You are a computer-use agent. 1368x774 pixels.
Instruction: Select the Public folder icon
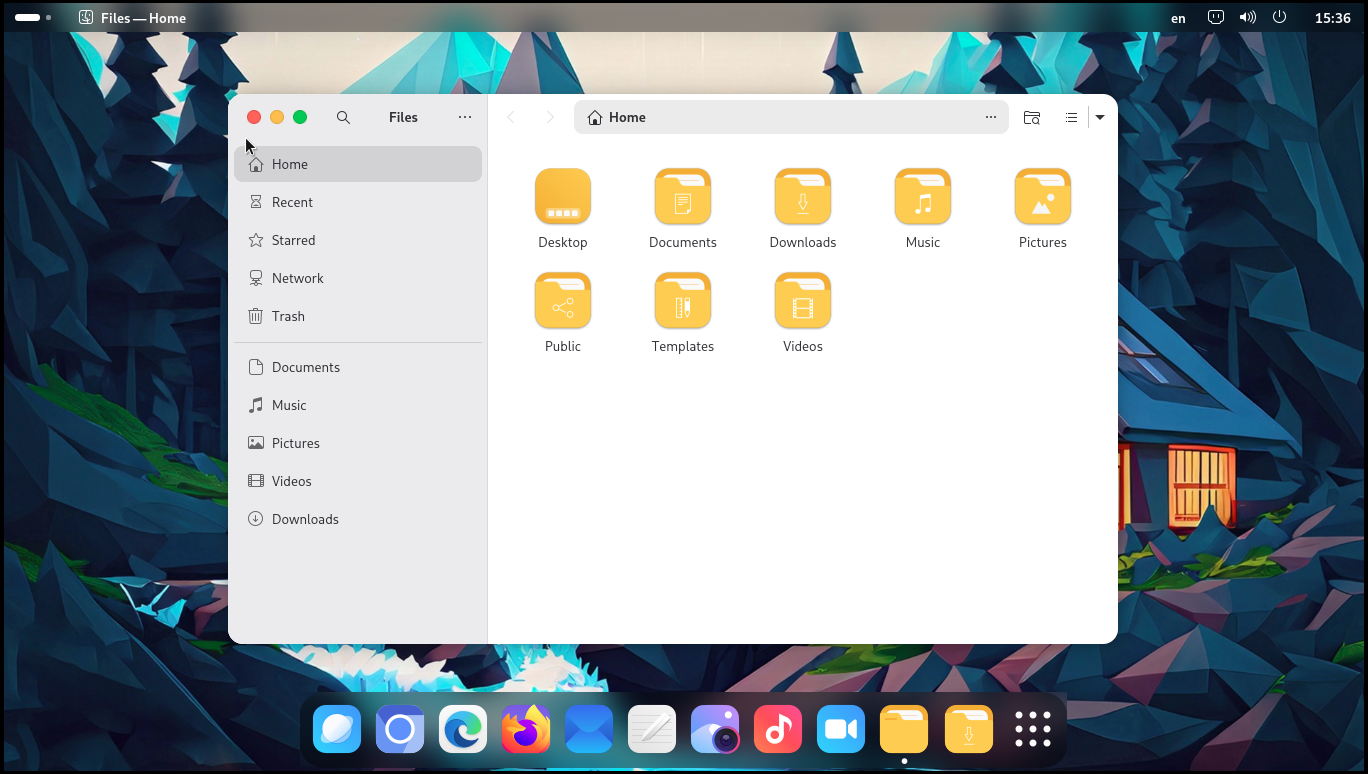pyautogui.click(x=563, y=300)
